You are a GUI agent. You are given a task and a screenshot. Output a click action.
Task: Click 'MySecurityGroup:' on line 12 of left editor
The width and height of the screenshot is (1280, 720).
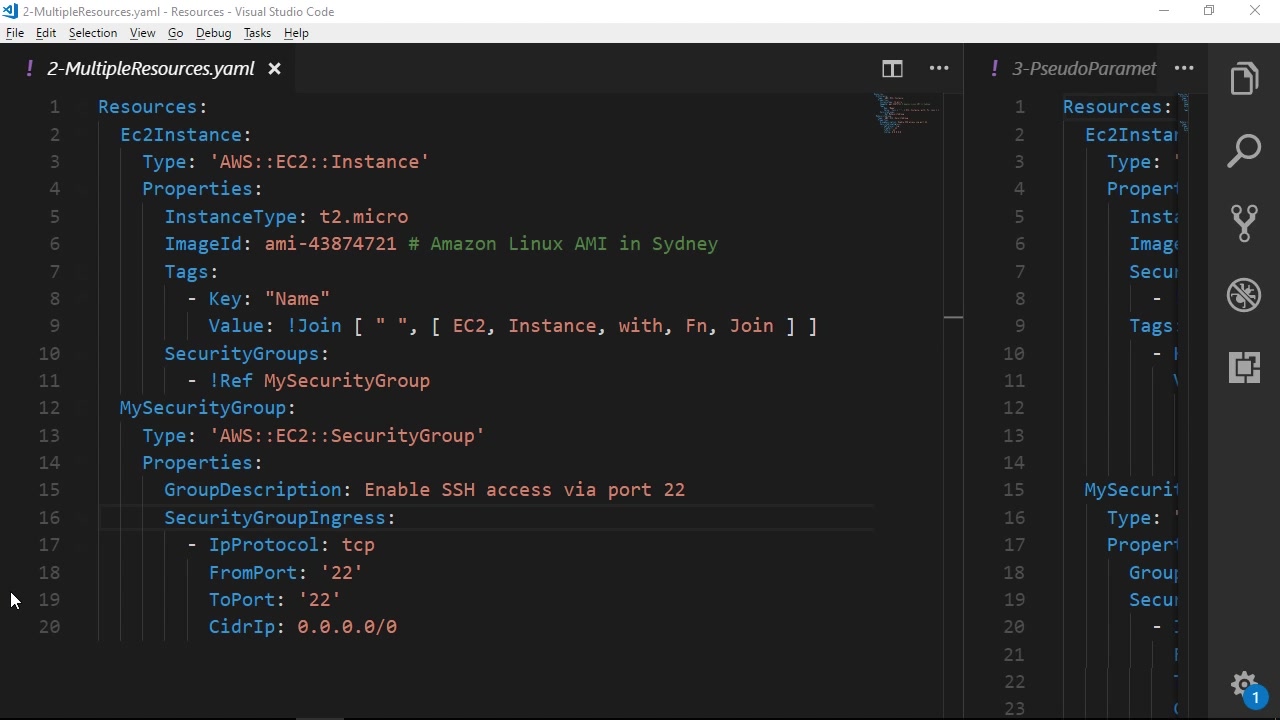[208, 408]
